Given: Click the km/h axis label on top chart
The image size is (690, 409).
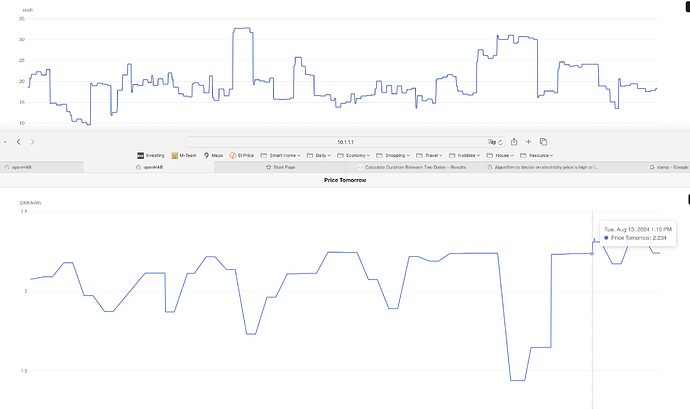Looking at the screenshot, I should click(28, 10).
